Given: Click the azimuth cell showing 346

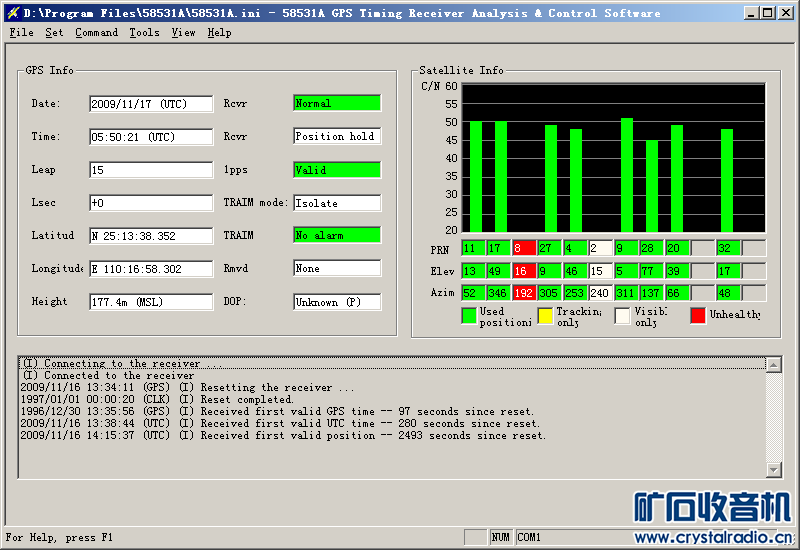Looking at the screenshot, I should [x=498, y=293].
